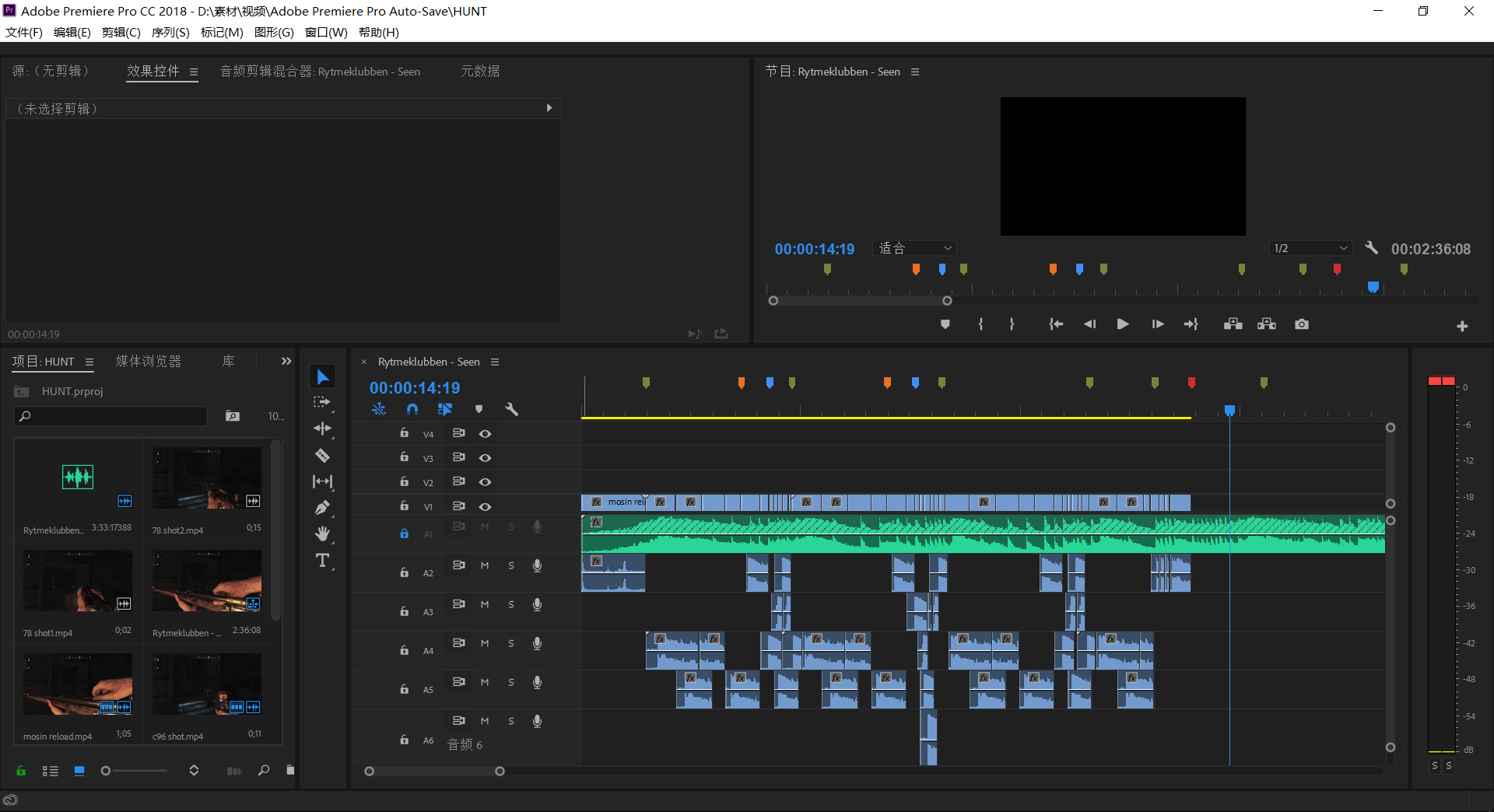
Task: Open zoom level dropdown showing 适合
Action: [915, 248]
